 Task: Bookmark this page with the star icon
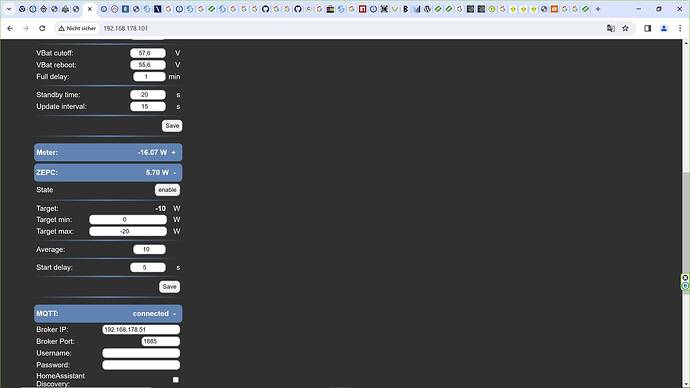(625, 28)
